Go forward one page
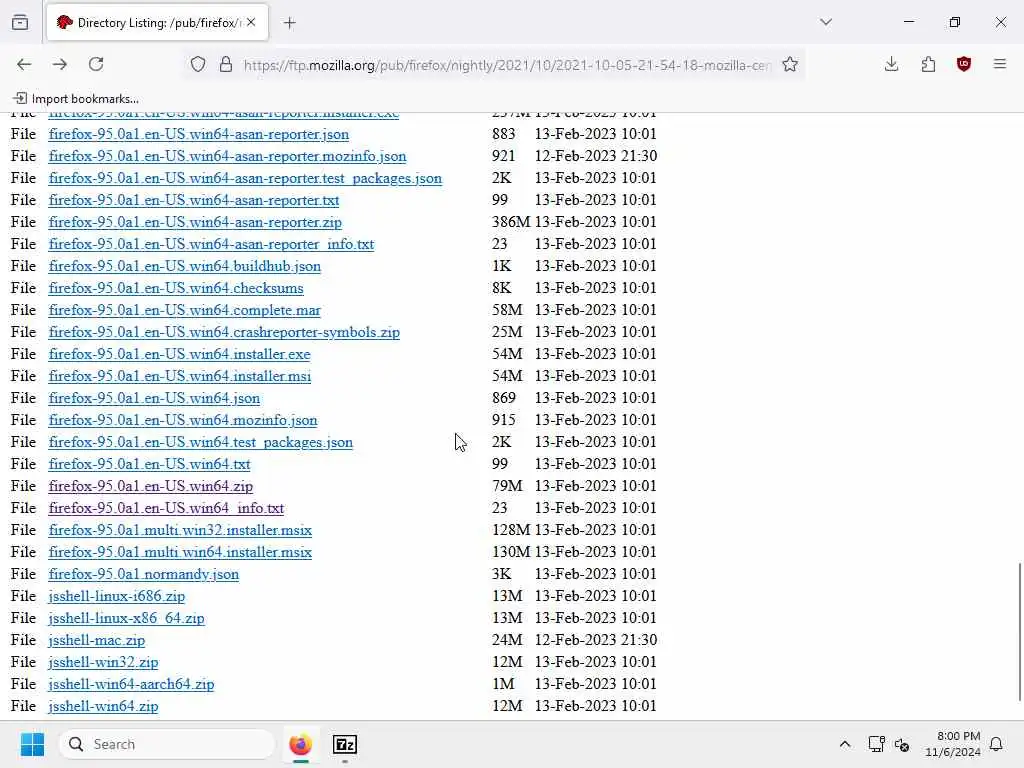This screenshot has width=1024, height=768. click(60, 64)
